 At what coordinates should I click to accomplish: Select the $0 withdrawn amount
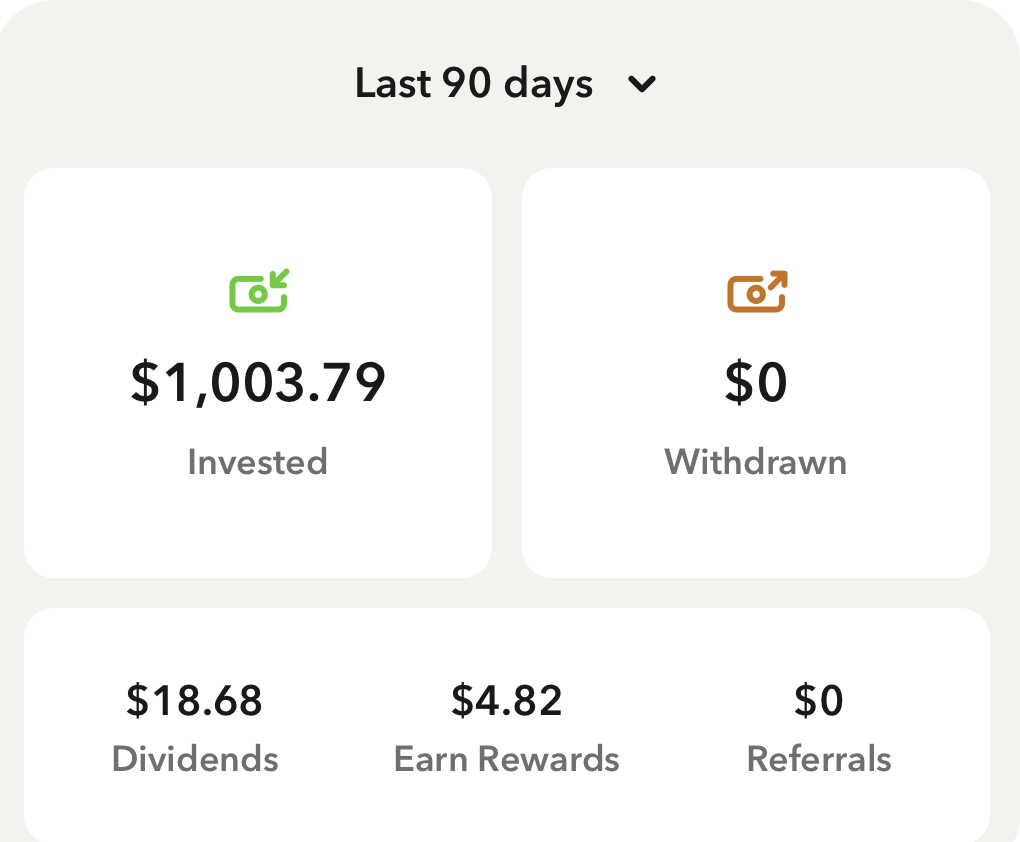(x=756, y=383)
